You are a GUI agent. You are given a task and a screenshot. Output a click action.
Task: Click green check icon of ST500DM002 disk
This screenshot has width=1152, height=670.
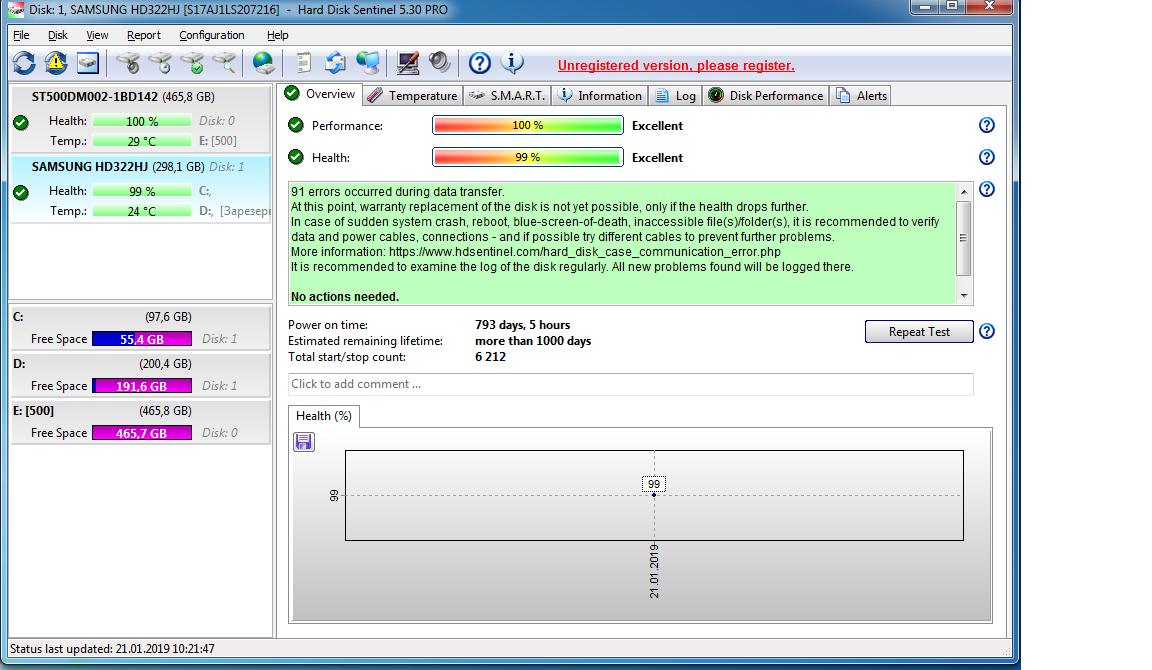click(21, 123)
